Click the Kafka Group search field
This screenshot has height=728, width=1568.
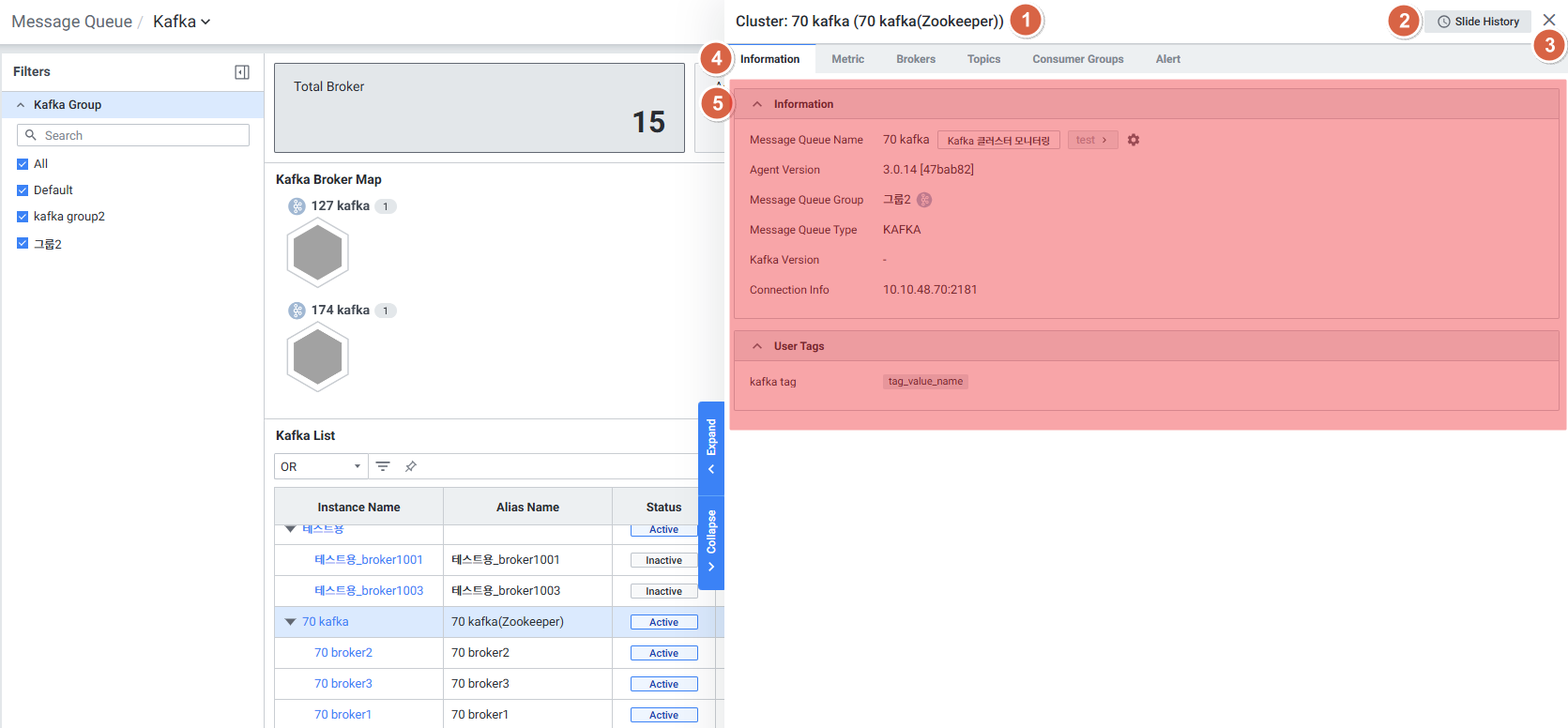click(141, 135)
